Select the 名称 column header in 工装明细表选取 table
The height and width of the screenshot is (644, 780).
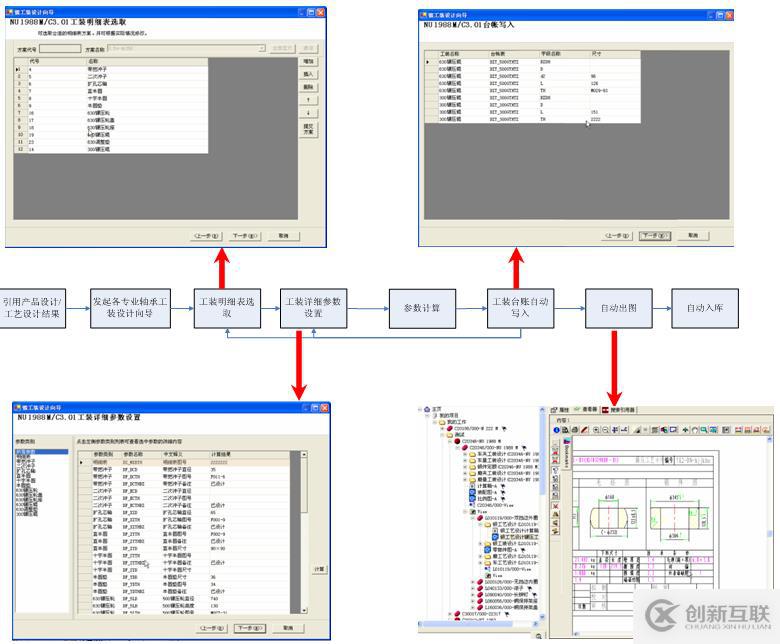[147, 61]
